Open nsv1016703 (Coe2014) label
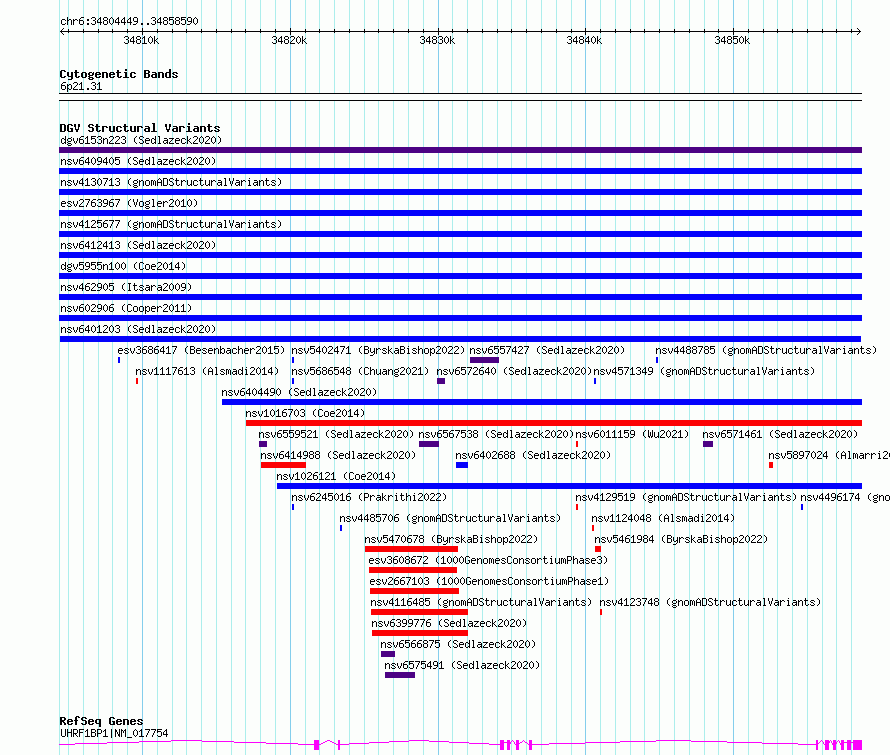This screenshot has height=755, width=890. [x=305, y=413]
